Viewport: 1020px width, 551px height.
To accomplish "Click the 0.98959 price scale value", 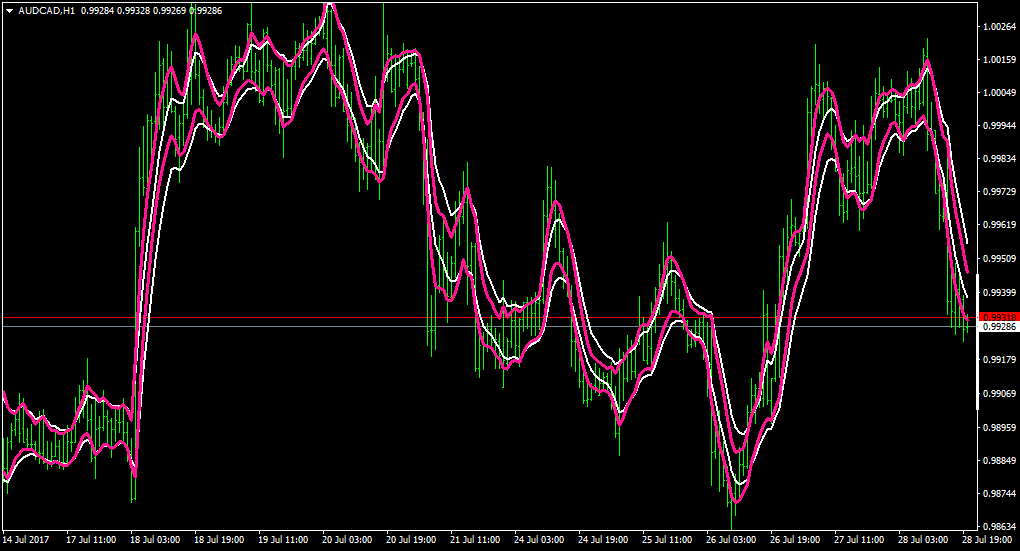I will pyautogui.click(x=1000, y=427).
